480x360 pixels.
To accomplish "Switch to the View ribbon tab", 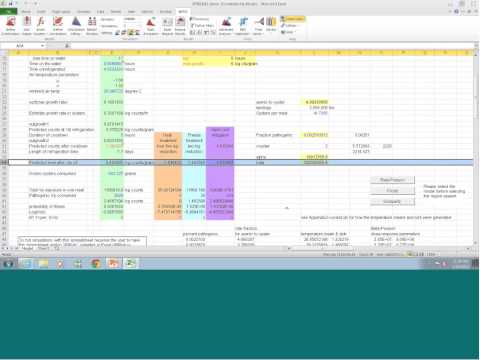I will point(132,12).
